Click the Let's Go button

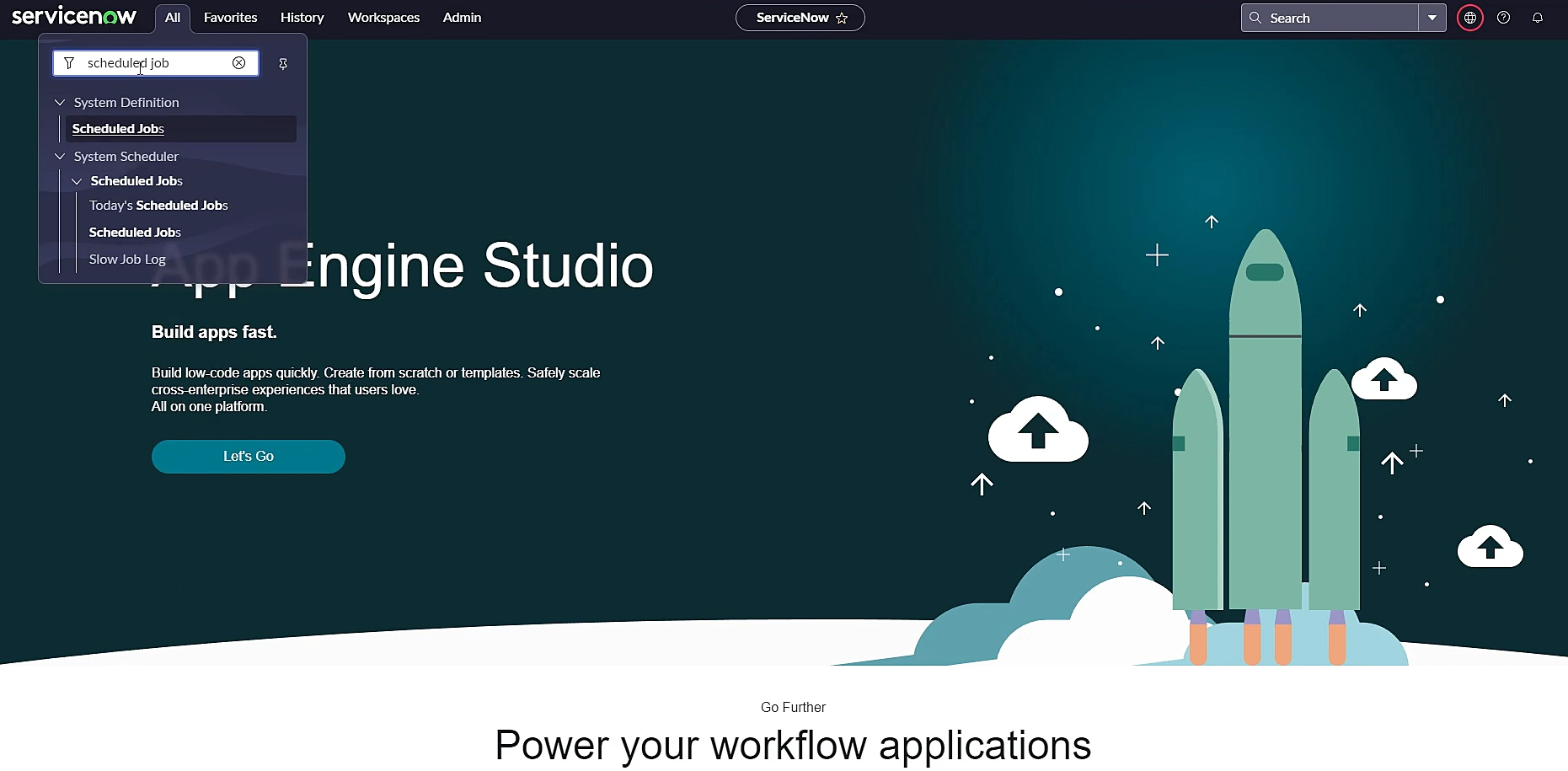pyautogui.click(x=249, y=457)
